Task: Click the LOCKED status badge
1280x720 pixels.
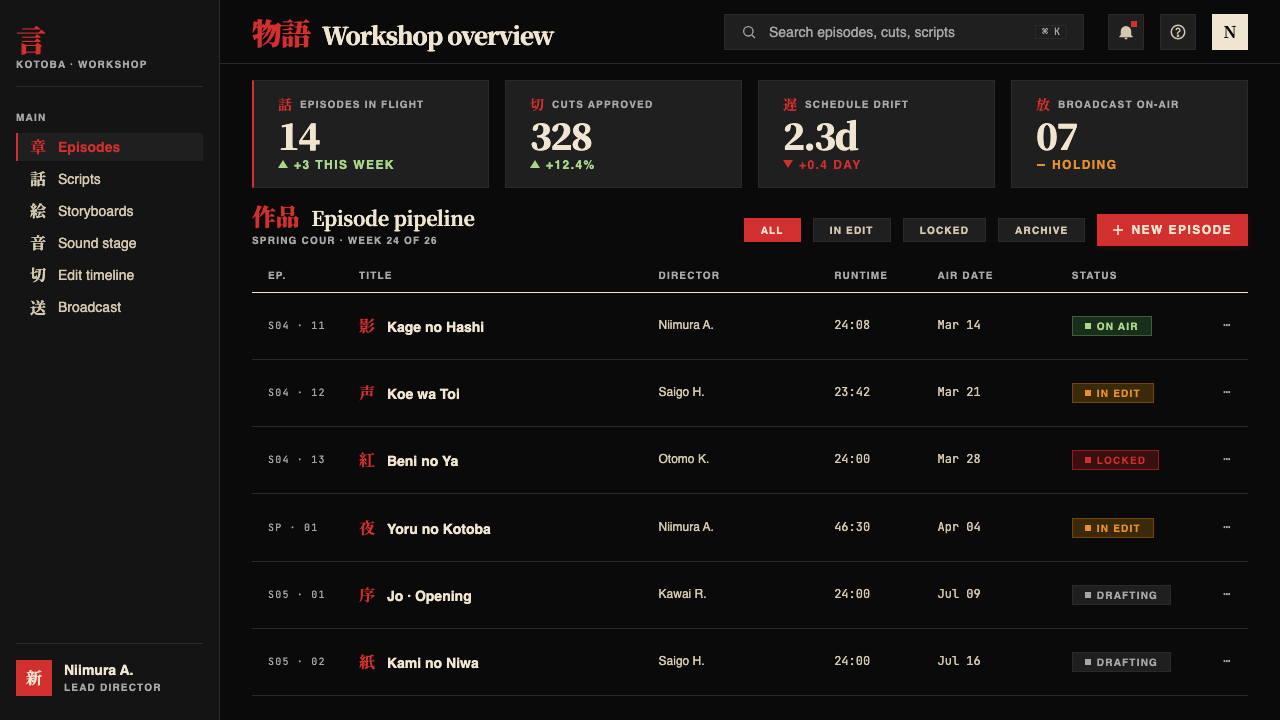Action: pos(1115,460)
